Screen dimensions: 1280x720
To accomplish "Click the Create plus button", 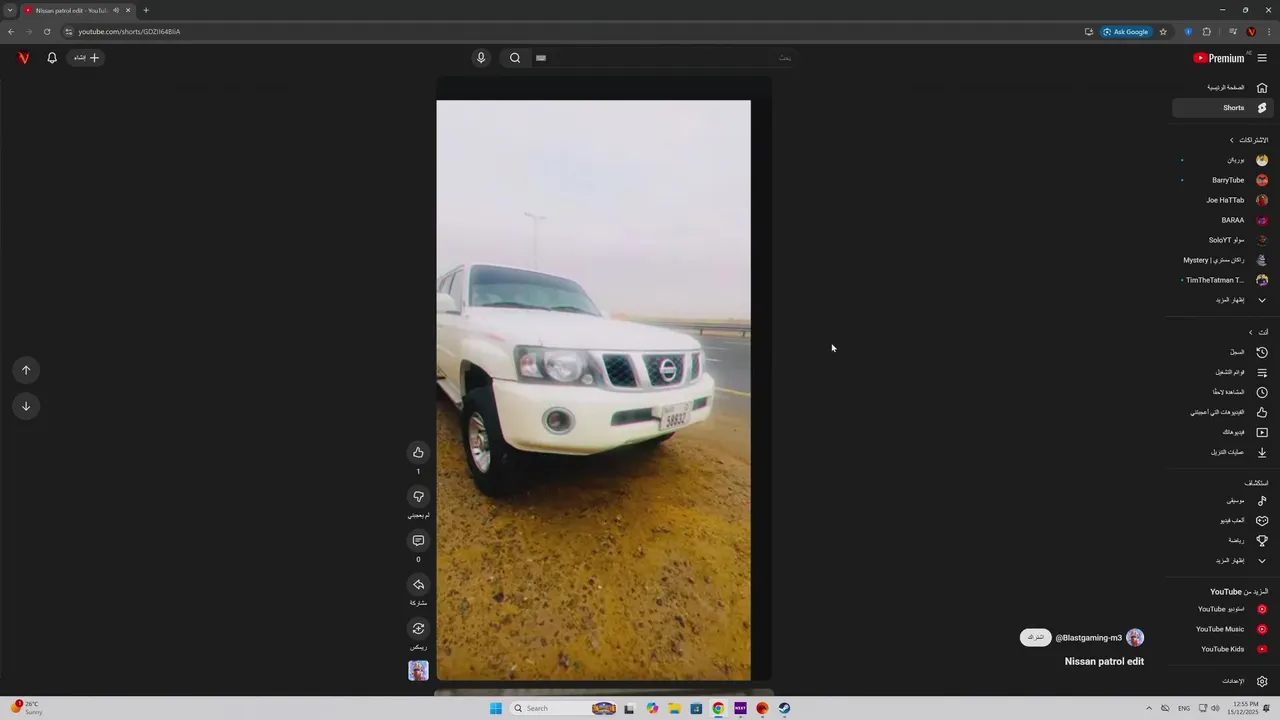I will [x=87, y=58].
